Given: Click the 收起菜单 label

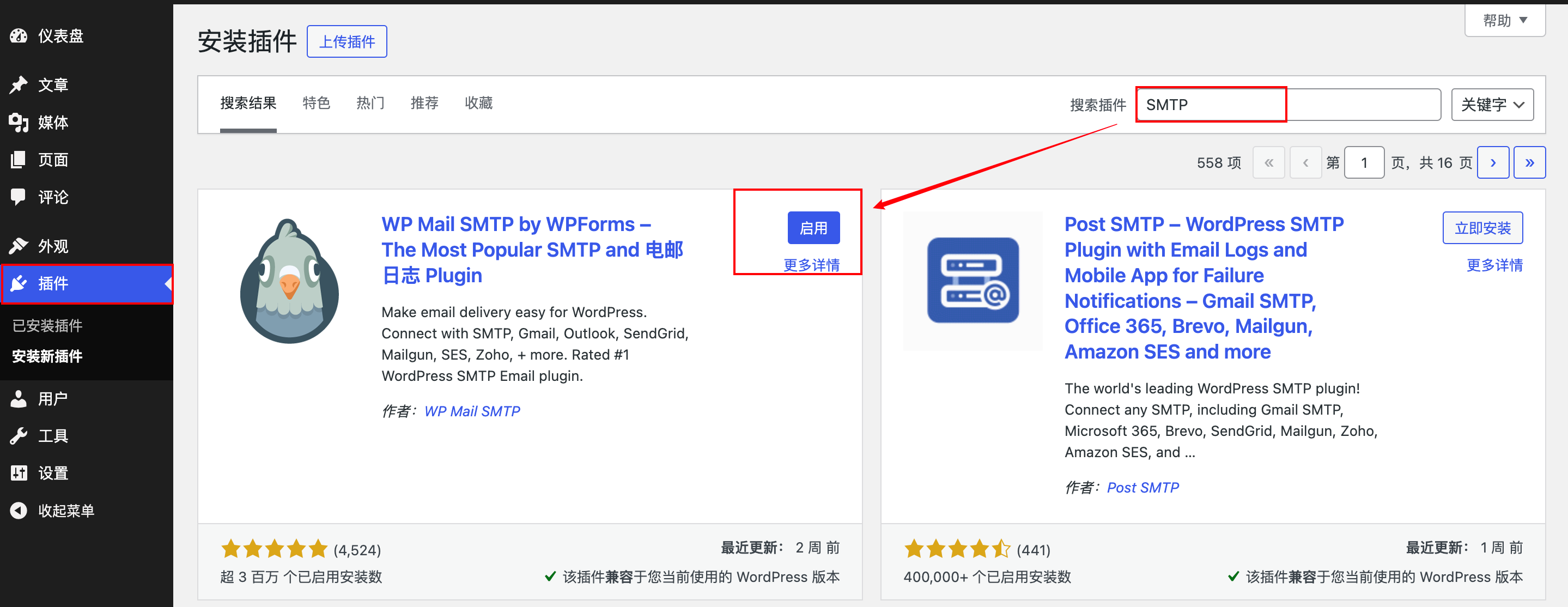Looking at the screenshot, I should [x=66, y=510].
